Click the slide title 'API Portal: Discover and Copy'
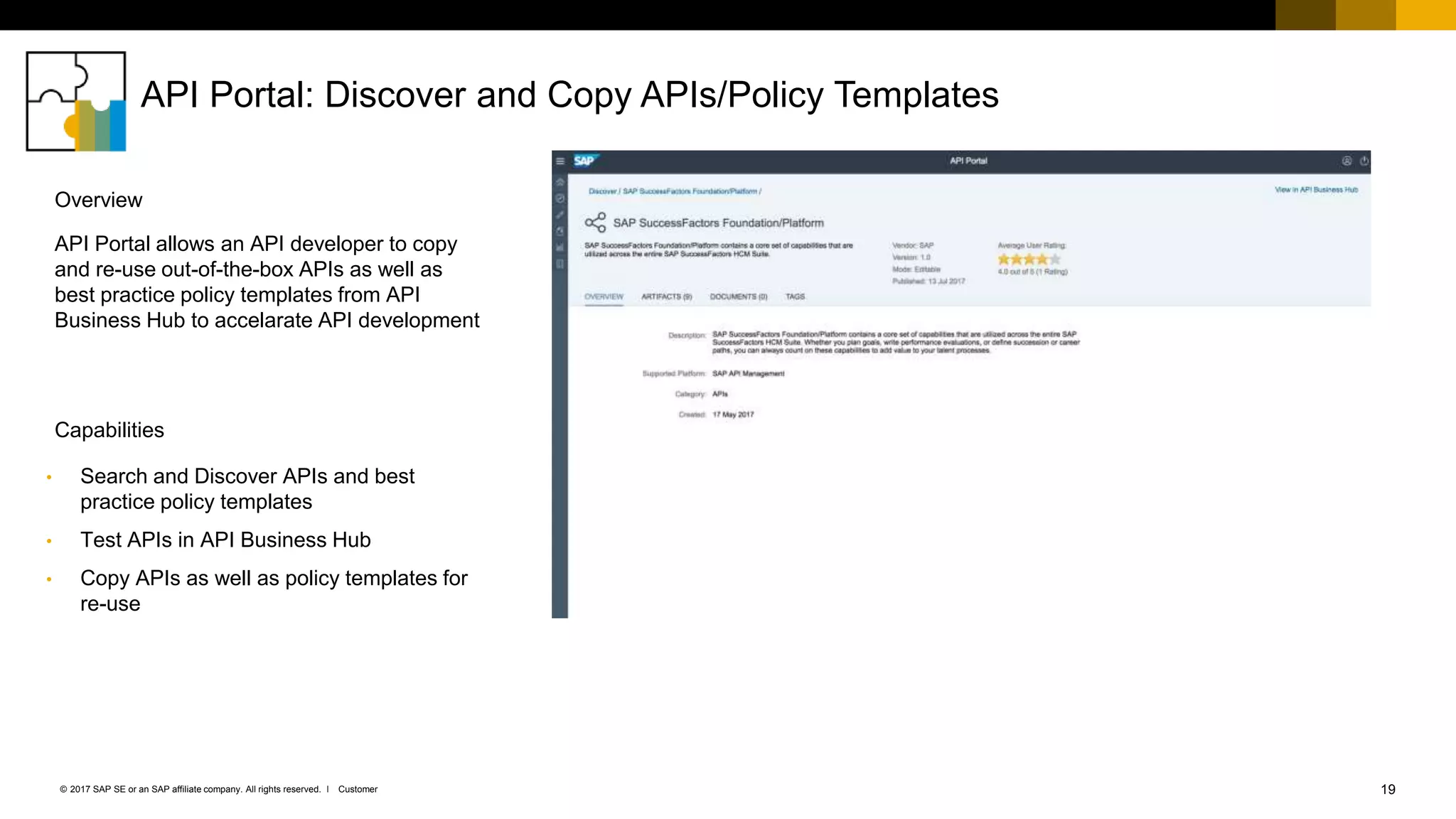The width and height of the screenshot is (1456, 819). tap(569, 95)
